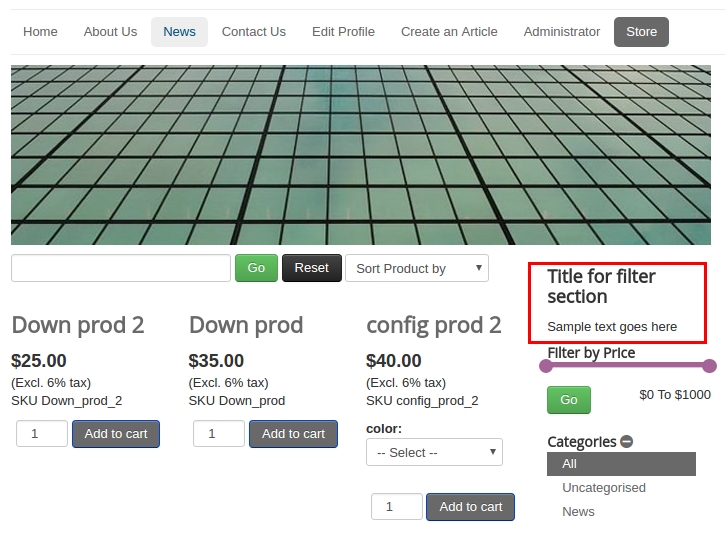This screenshot has height=536, width=725.
Task: Apply price filter with Go button
Action: [568, 399]
